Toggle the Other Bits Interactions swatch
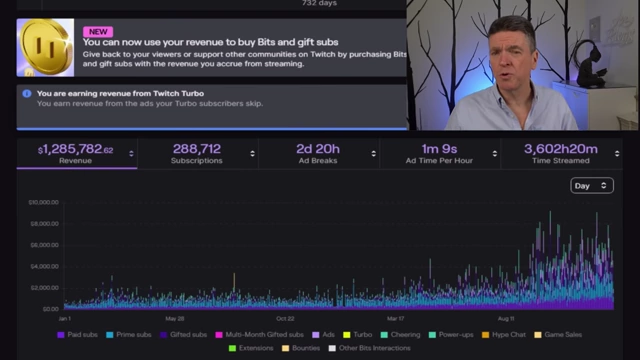Screen dimensions: 640x360 [x=332, y=348]
